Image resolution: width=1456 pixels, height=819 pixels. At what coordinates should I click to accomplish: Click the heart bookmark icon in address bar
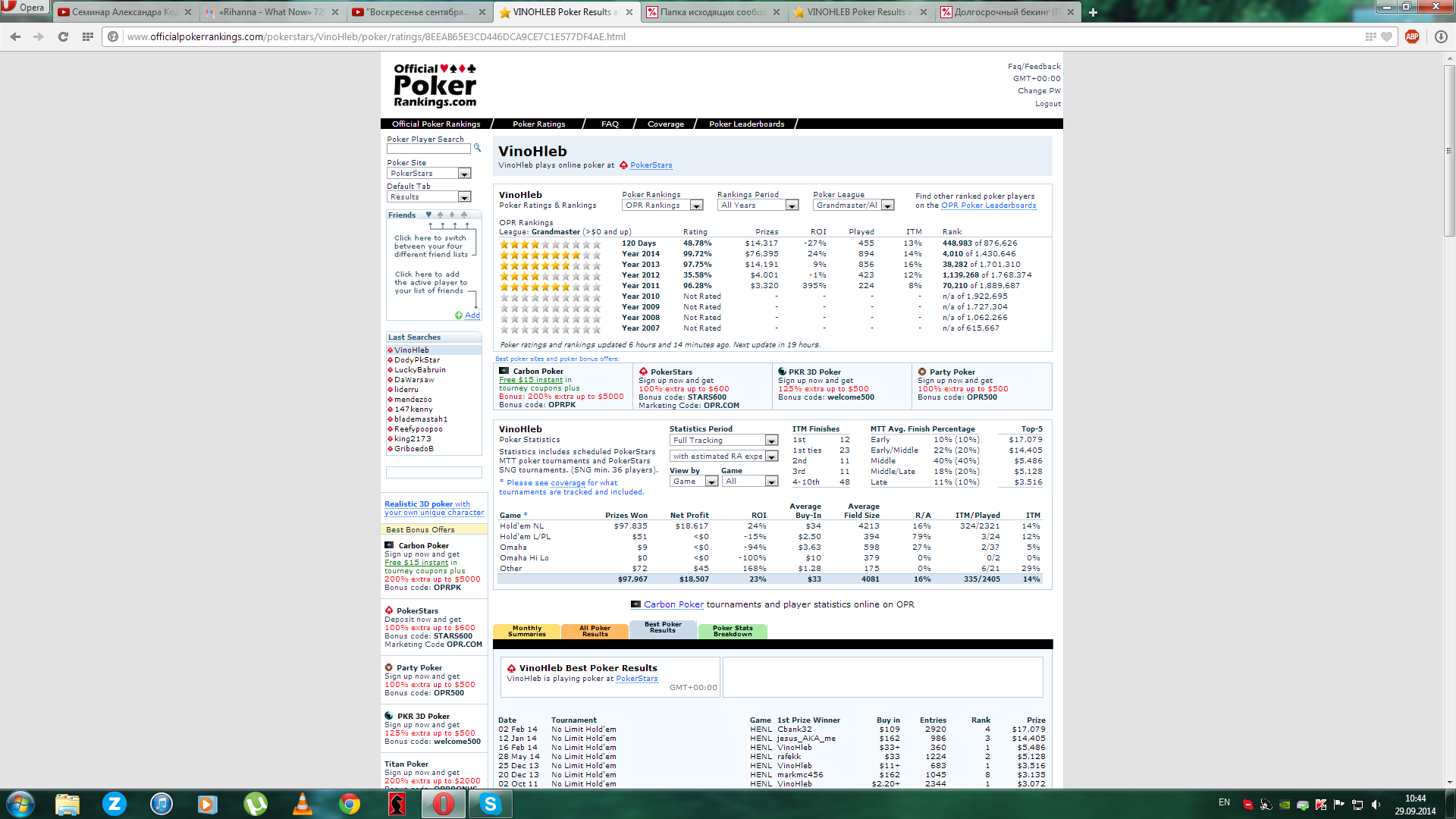coord(1387,36)
